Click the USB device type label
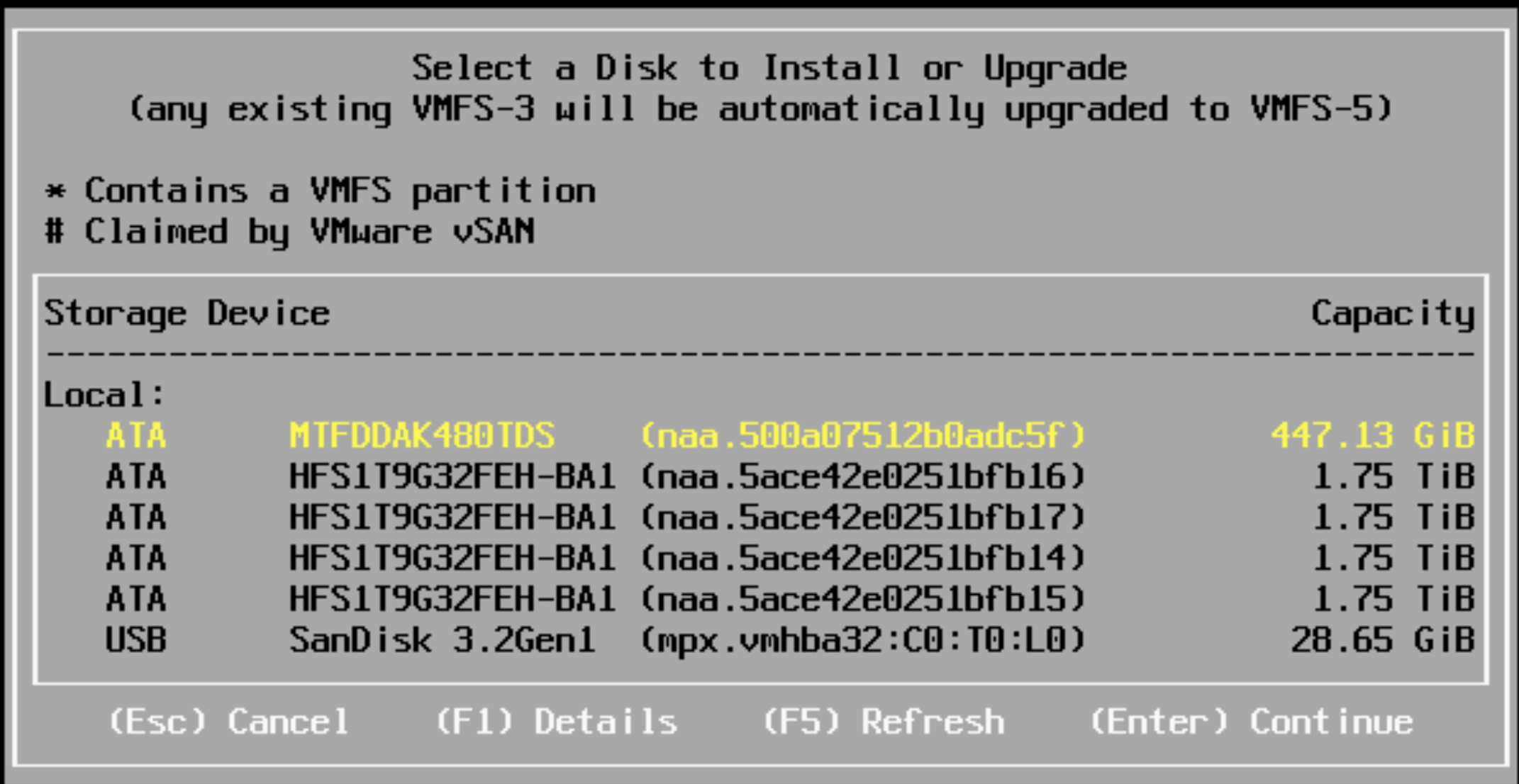The image size is (1519, 784). 135,640
